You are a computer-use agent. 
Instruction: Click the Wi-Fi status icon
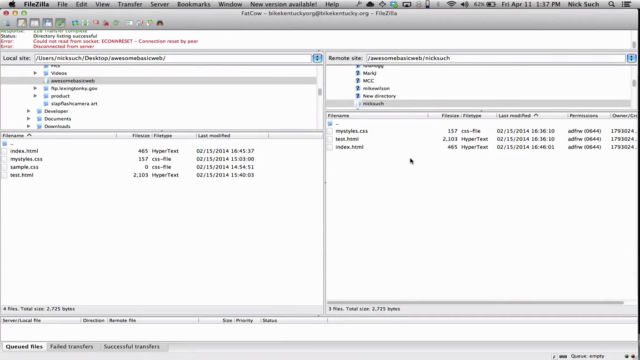coord(451,4)
